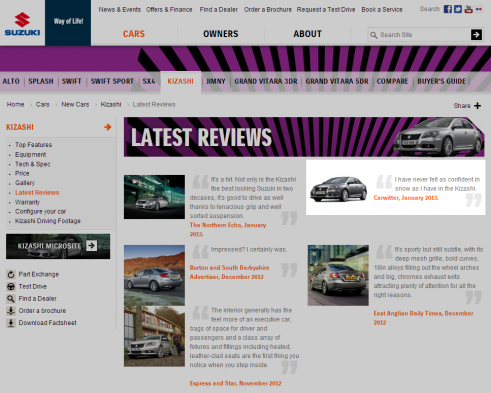
Task: Open the BUYER'S GUIDE tab
Action: coord(441,81)
